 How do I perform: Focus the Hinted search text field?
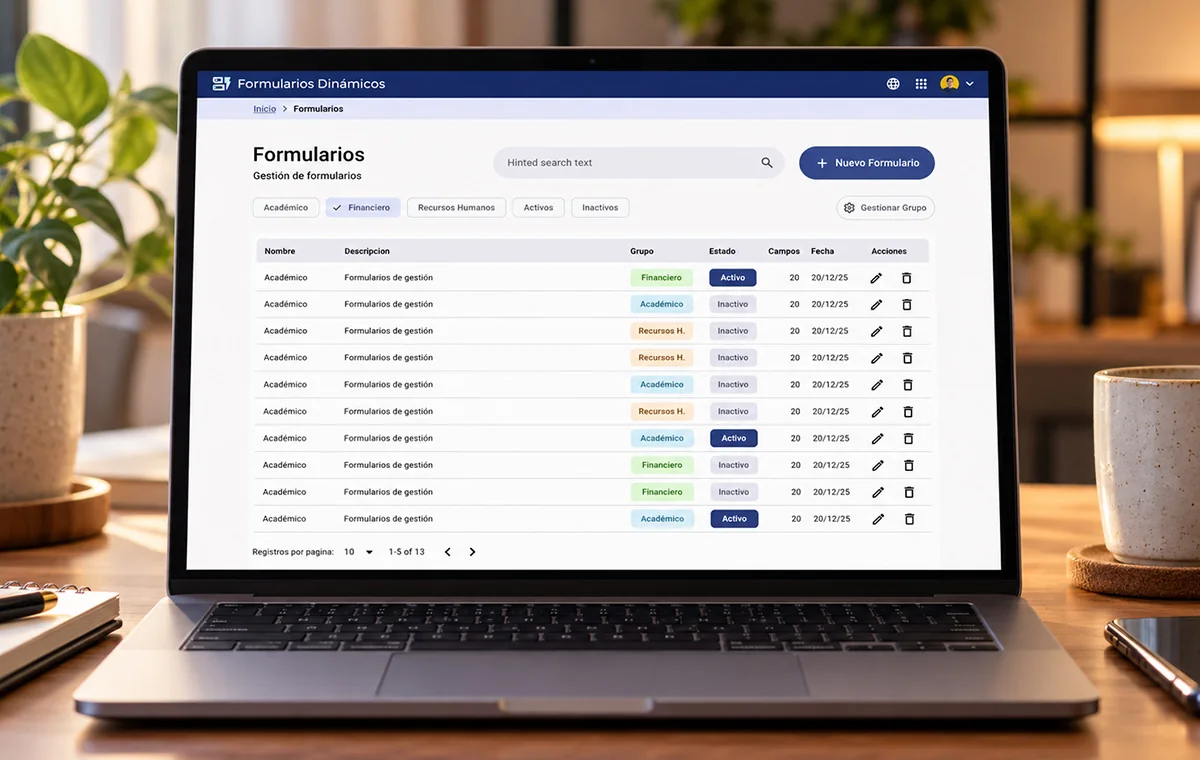coord(639,163)
